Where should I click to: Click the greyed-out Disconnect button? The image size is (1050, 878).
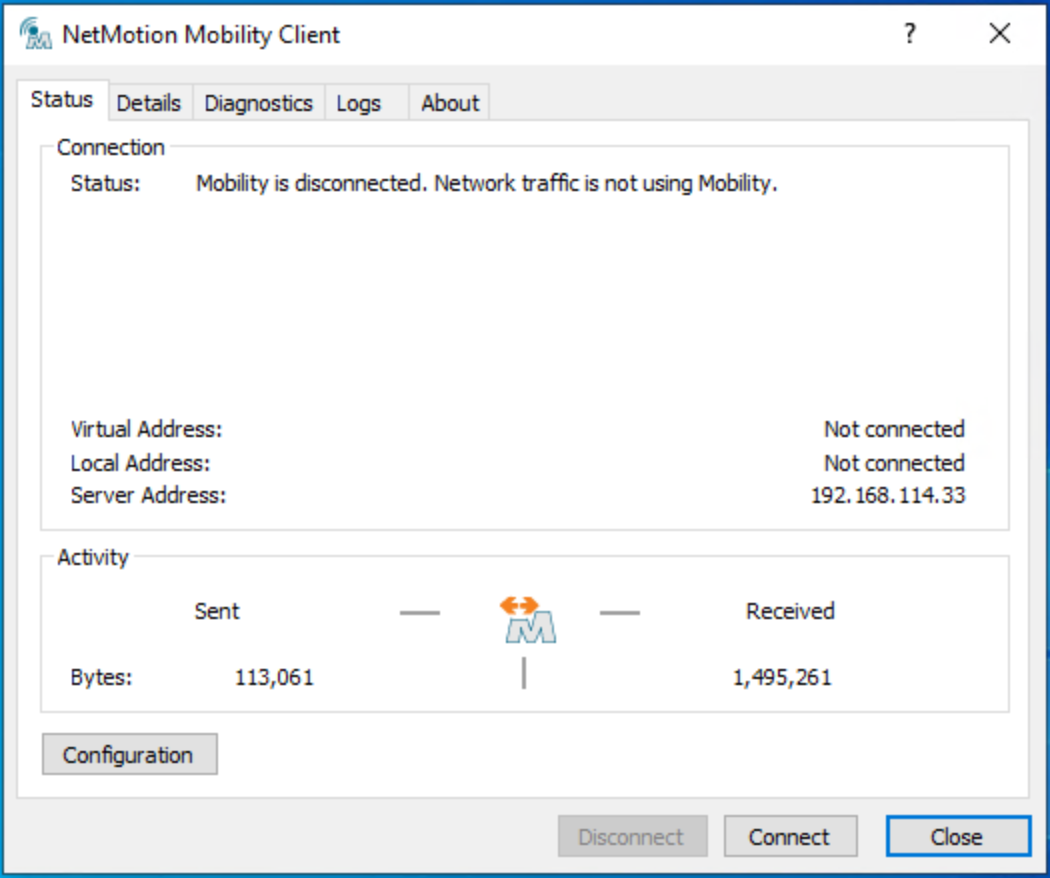tap(632, 837)
